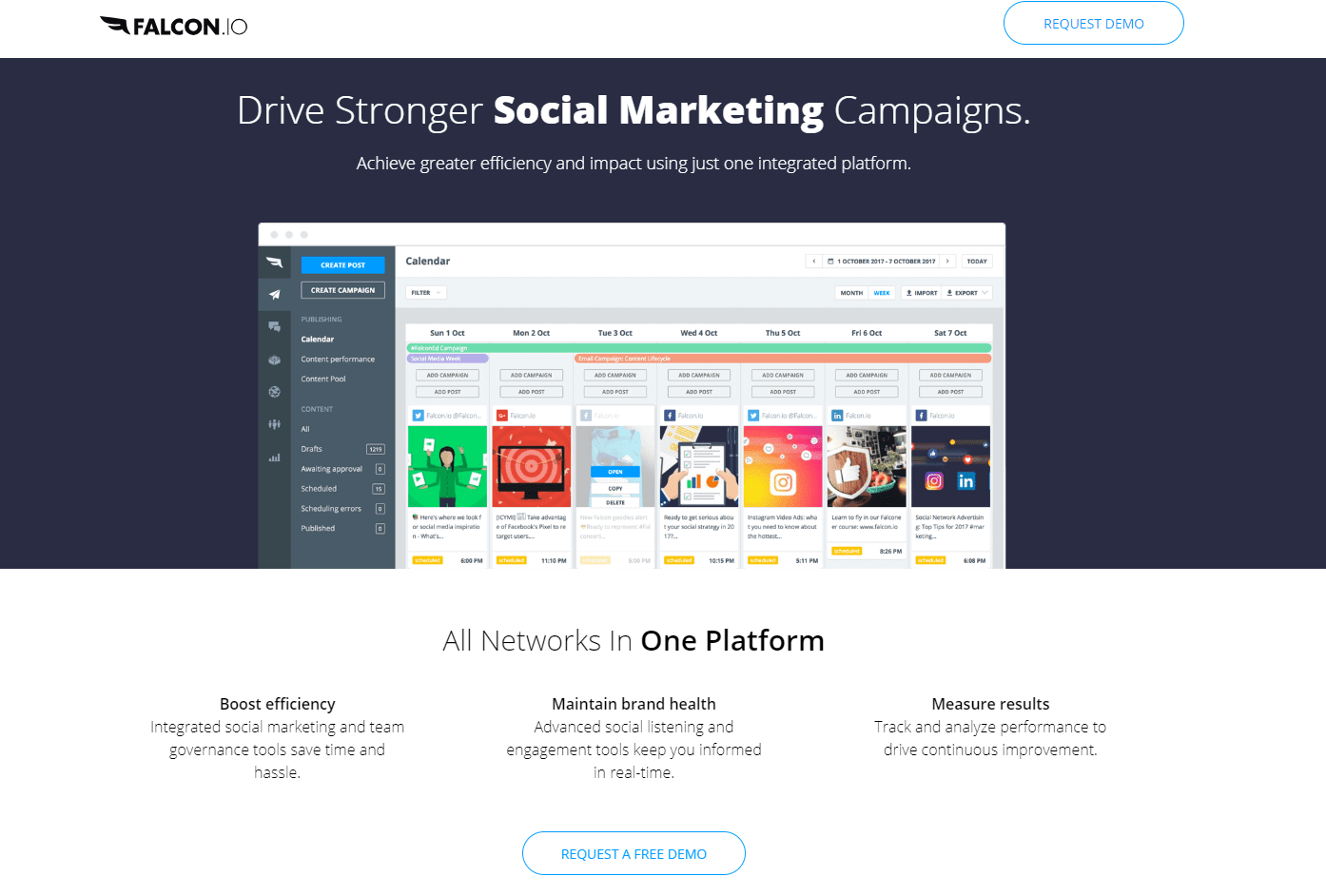This screenshot has width=1326, height=896.
Task: Click the LinkedIn icon on Friday's post
Action: 837,416
